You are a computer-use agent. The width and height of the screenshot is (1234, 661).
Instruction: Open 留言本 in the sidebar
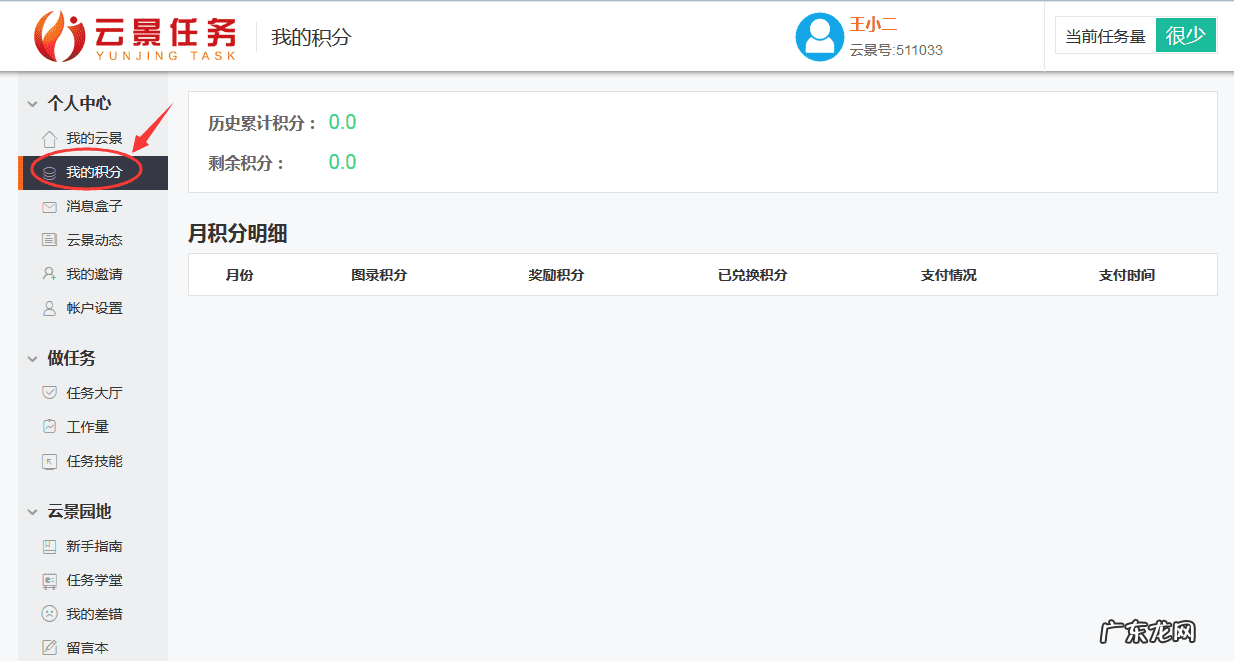[x=87, y=648]
